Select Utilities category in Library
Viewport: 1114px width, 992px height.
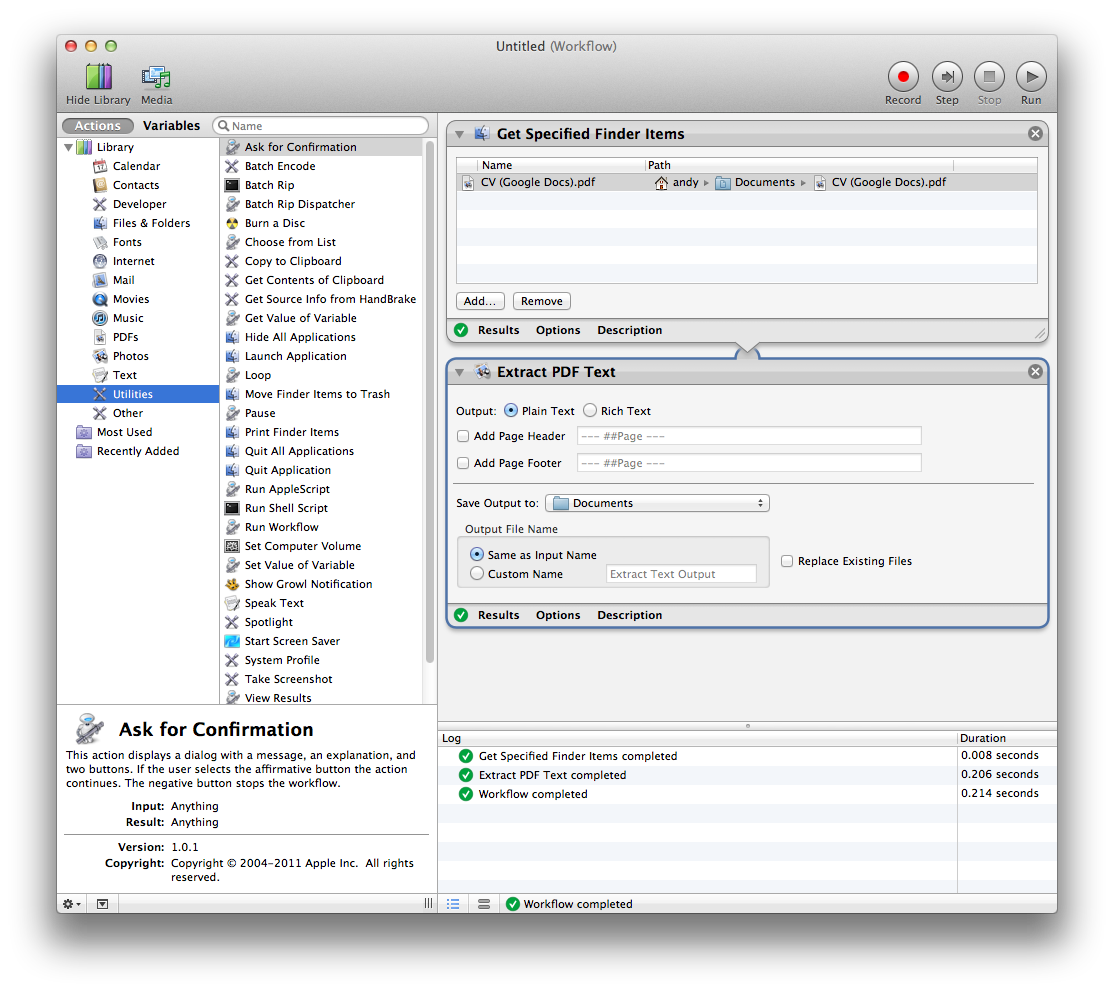(x=138, y=394)
